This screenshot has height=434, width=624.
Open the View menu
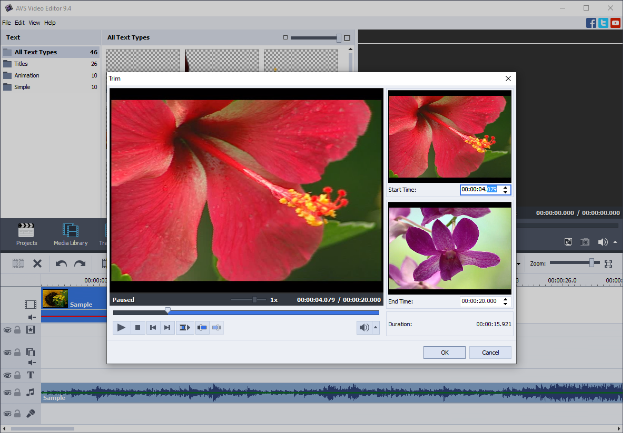click(x=35, y=21)
